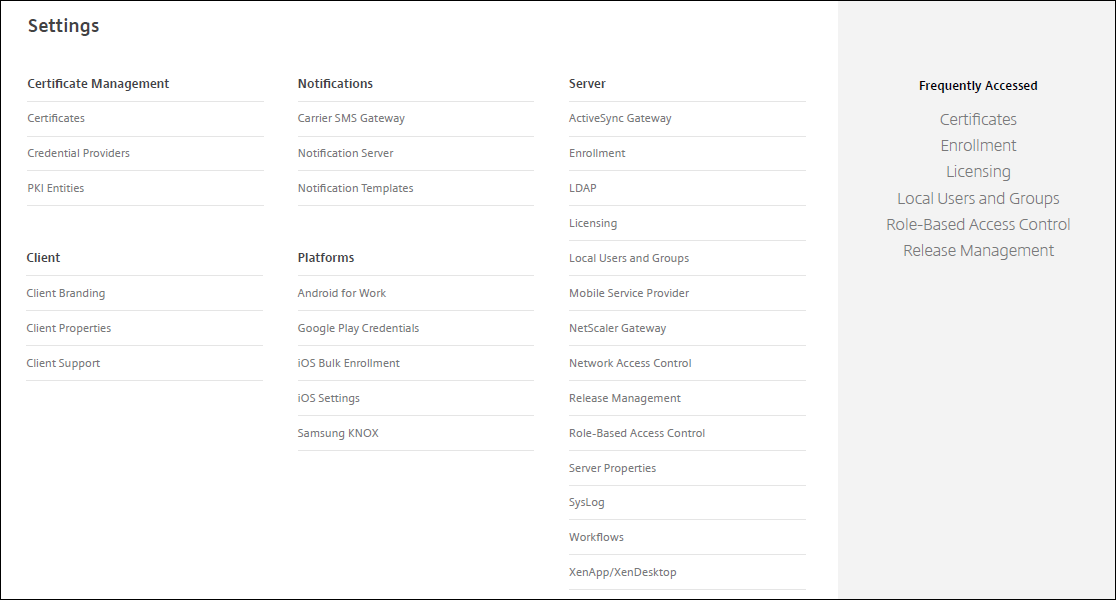Open Android for Work settings
Screen dimensions: 1116x600
[x=341, y=293]
